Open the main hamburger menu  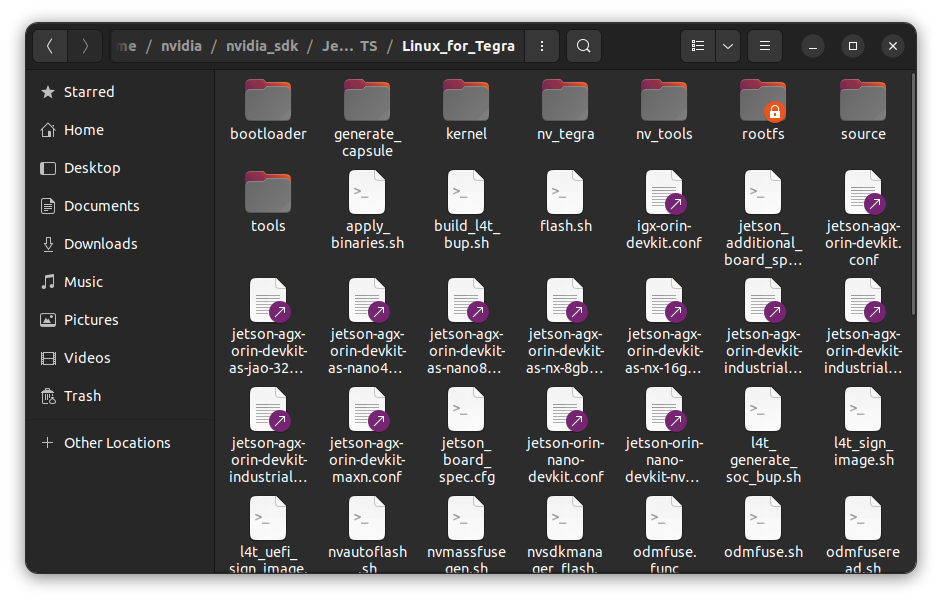(764, 46)
